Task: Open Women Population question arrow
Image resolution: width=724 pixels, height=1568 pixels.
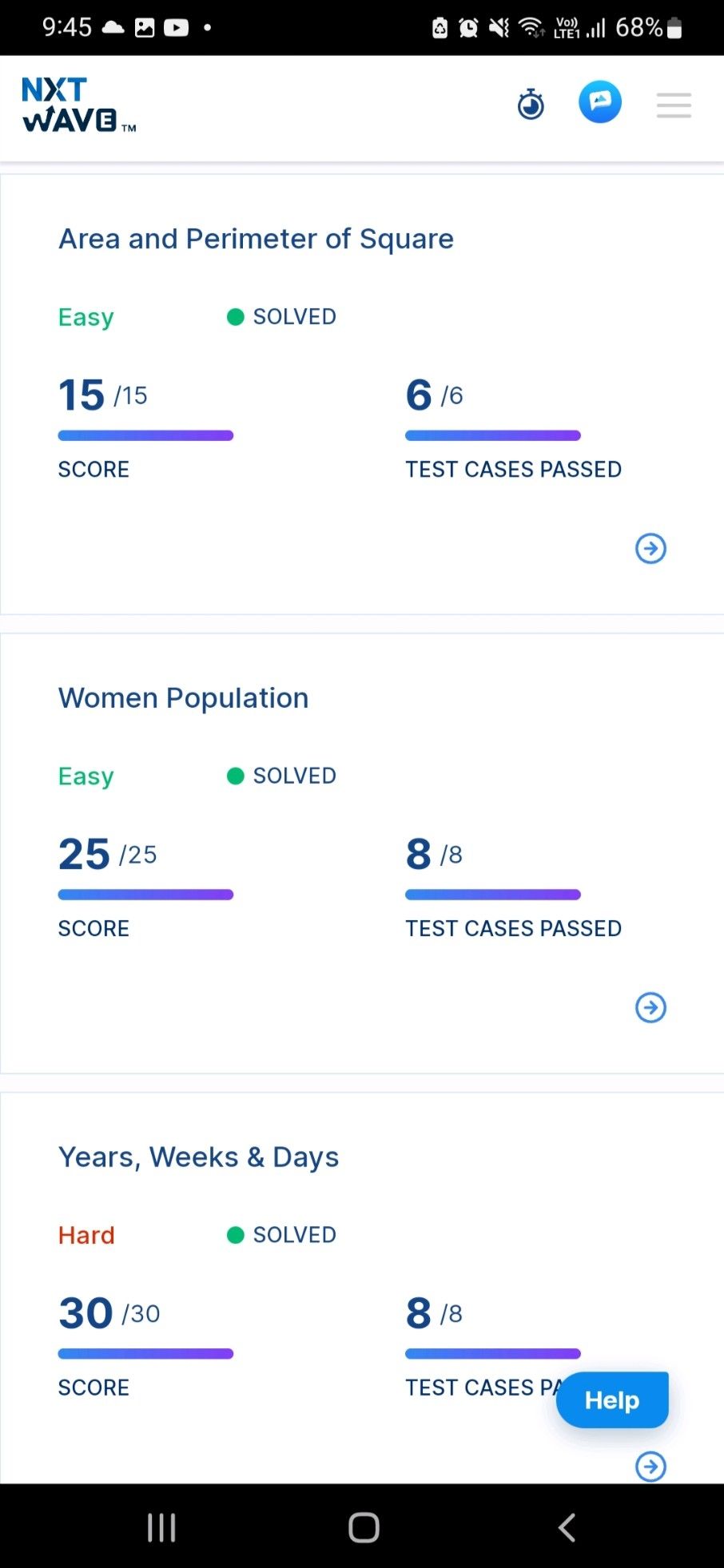Action: tap(650, 1007)
